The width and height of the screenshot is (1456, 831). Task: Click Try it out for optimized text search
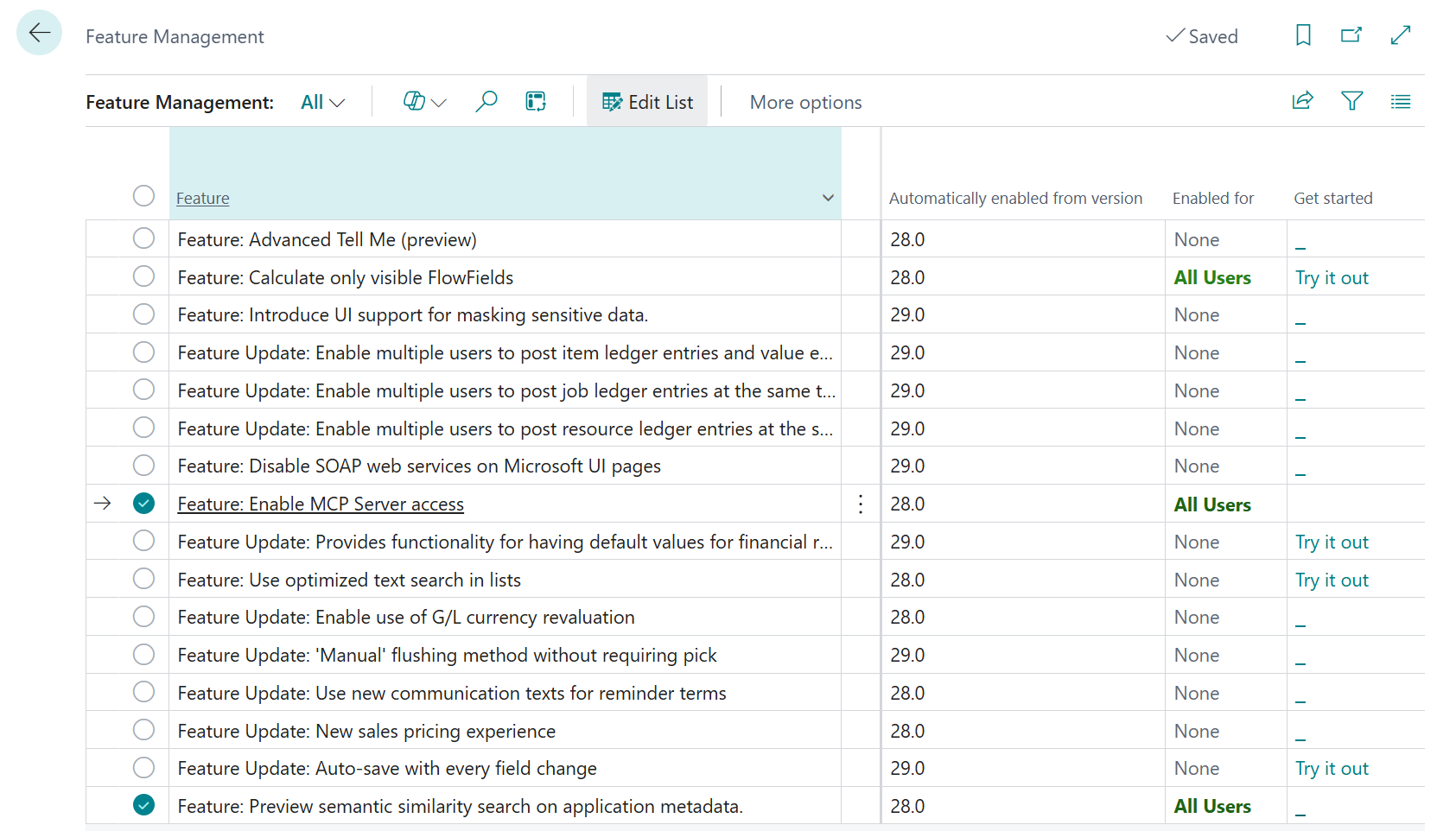click(1332, 580)
